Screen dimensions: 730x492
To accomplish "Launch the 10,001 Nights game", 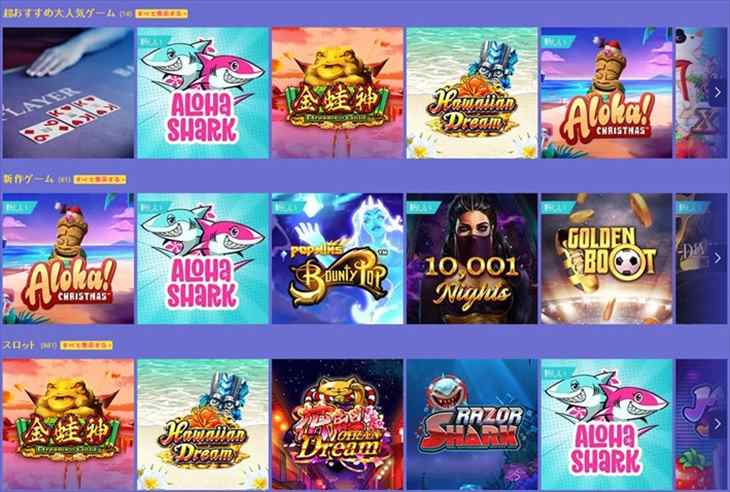I will [x=472, y=258].
